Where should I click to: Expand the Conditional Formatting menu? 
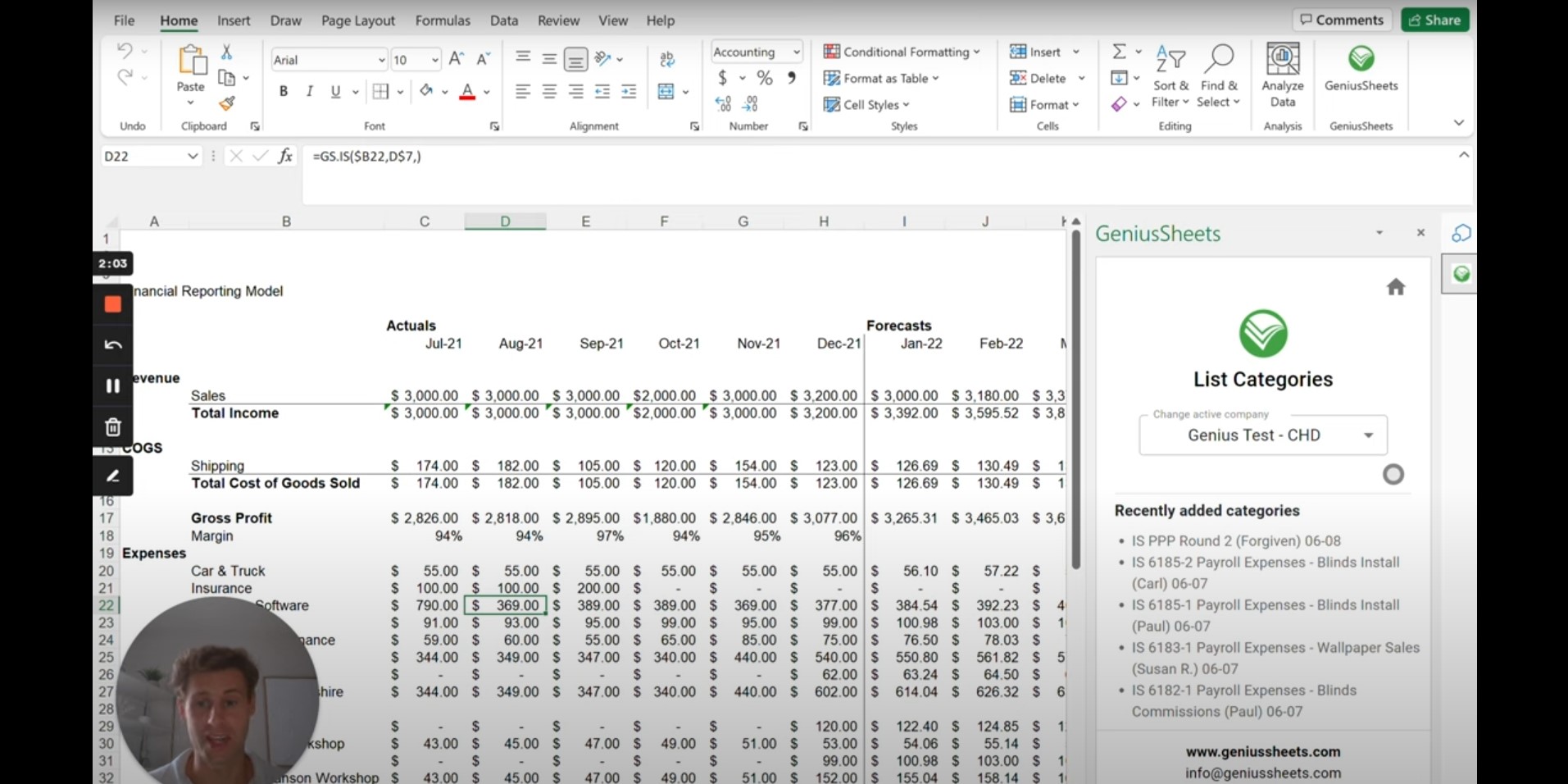902,52
